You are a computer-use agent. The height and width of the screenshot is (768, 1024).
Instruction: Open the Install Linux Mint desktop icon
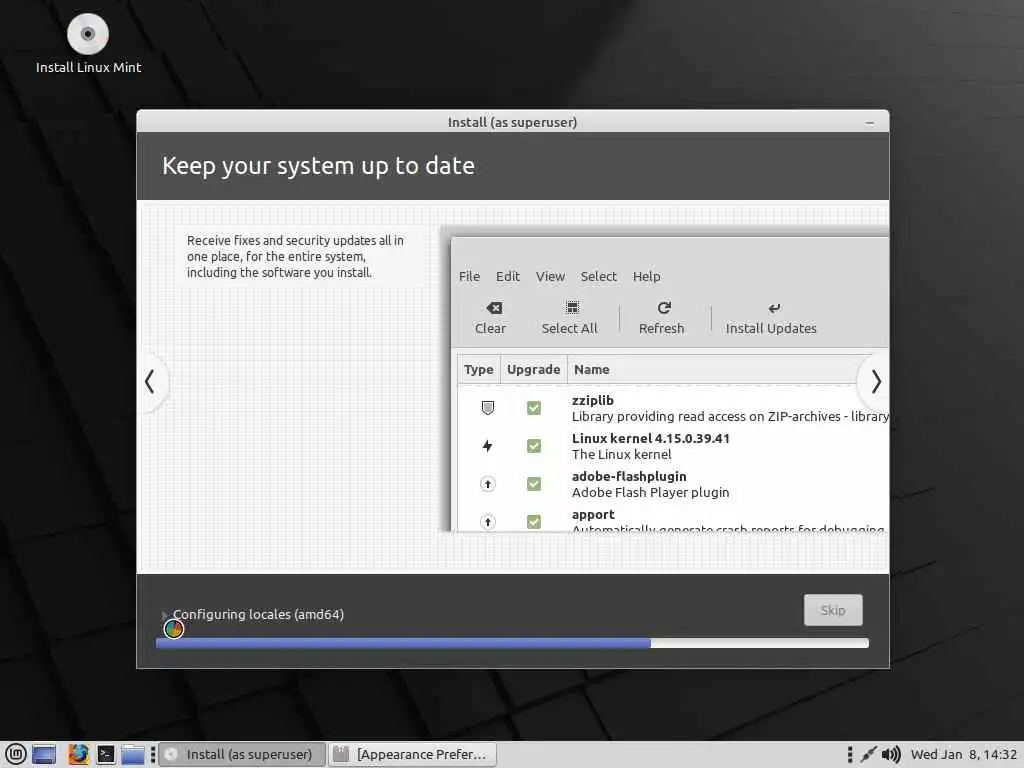pyautogui.click(x=88, y=43)
